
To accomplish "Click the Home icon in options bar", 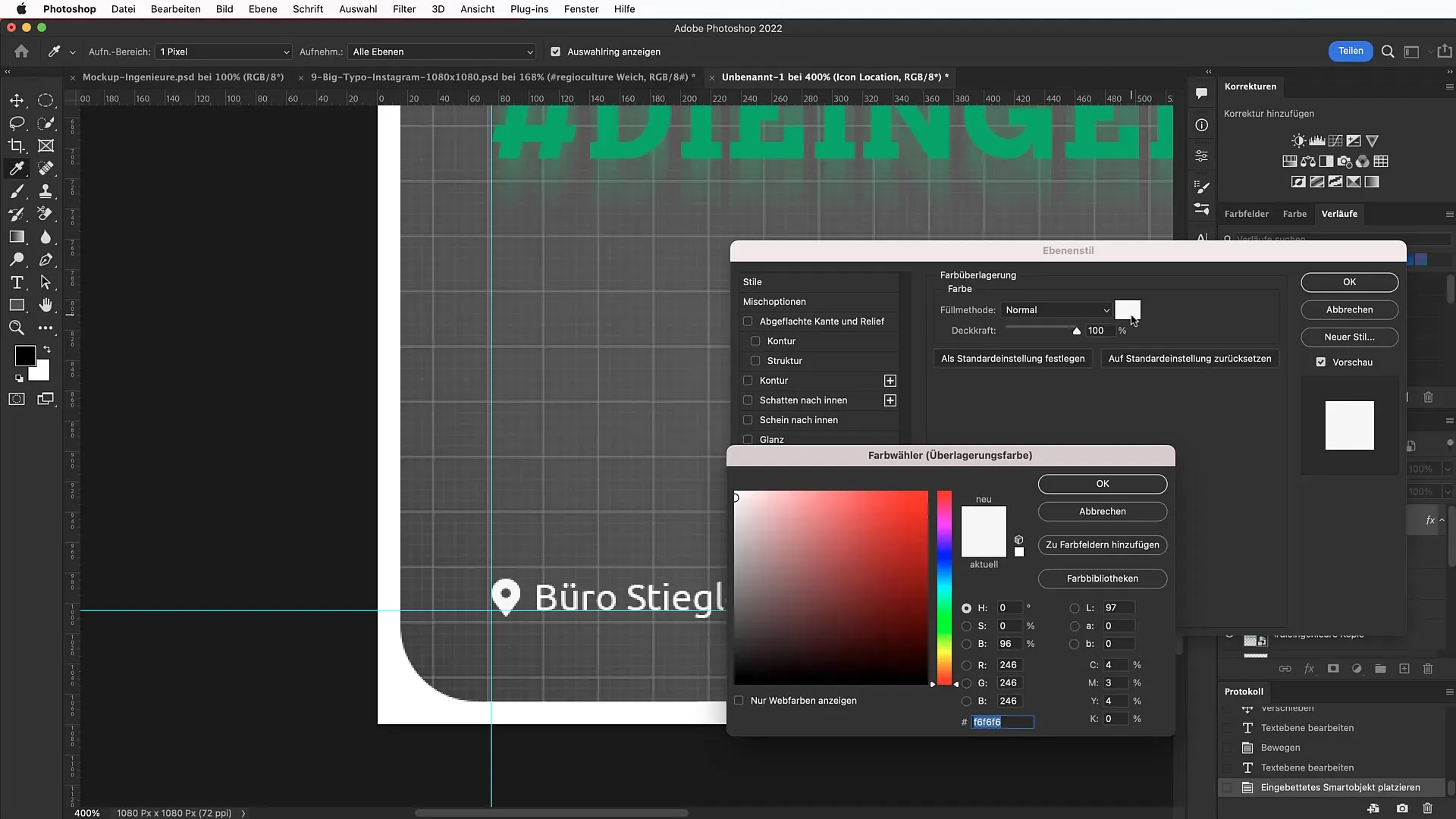I will pos(21,52).
